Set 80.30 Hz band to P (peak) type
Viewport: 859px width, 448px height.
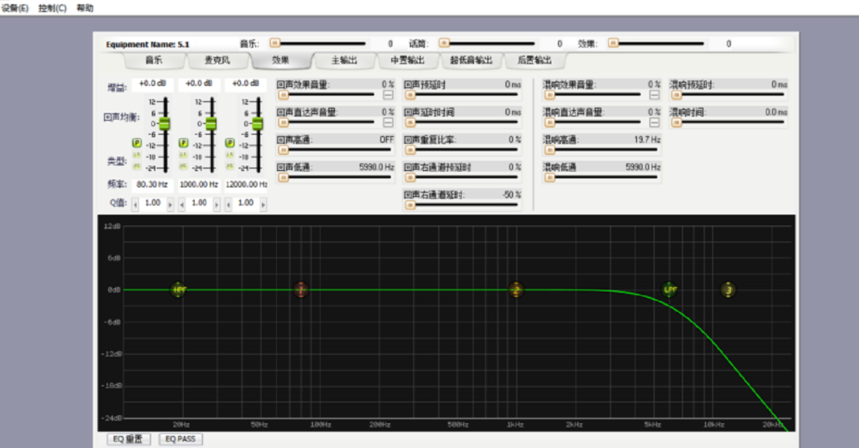tap(137, 143)
